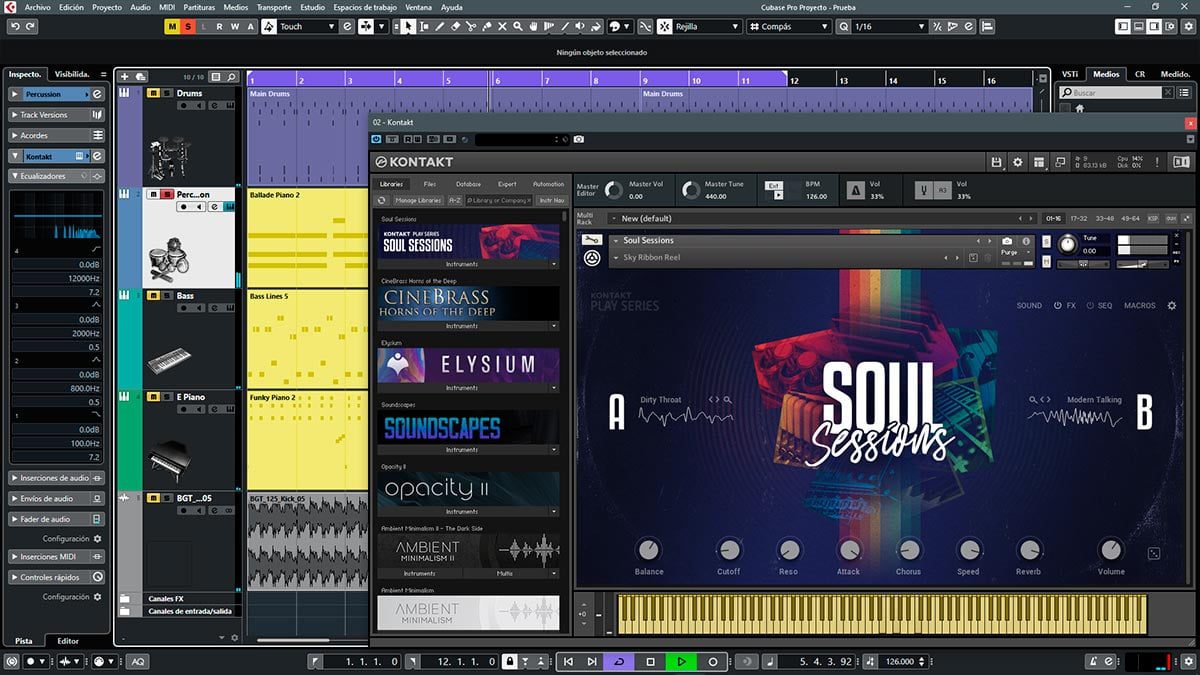Toggle global Solo S button
Screen dimensions: 1200x675
coord(188,26)
